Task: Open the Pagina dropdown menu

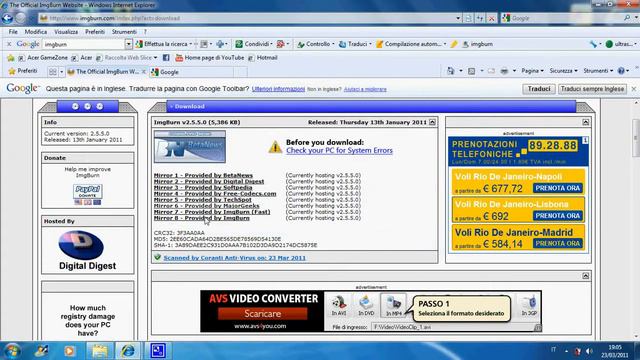Action: click(532, 71)
